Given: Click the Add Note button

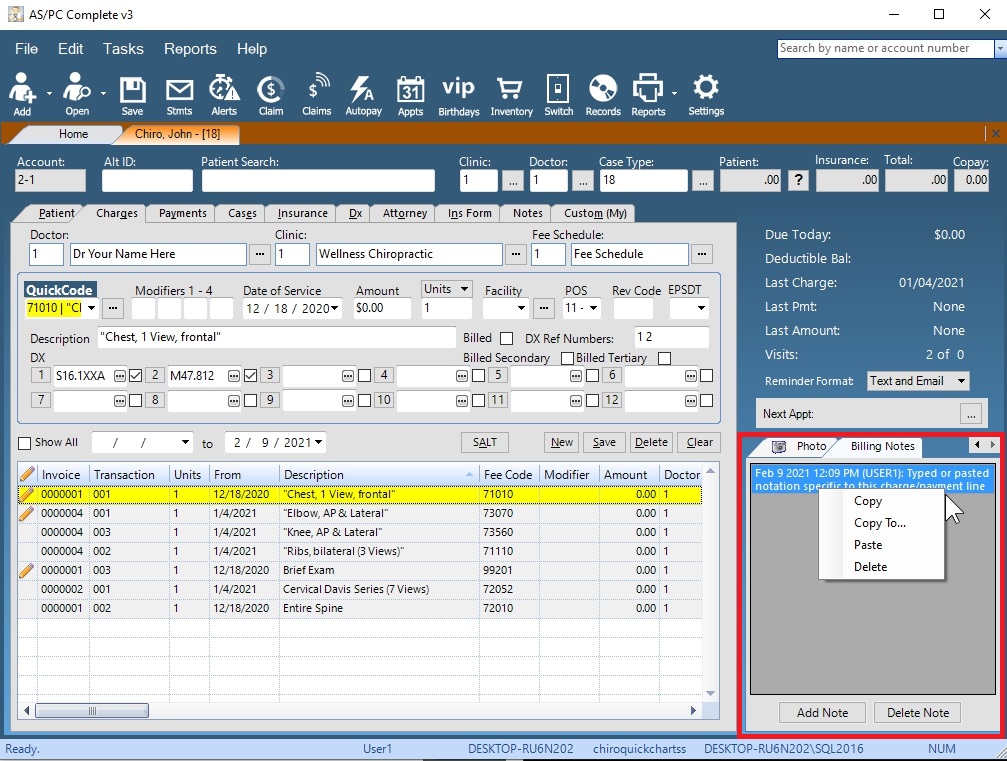Looking at the screenshot, I should [822, 712].
